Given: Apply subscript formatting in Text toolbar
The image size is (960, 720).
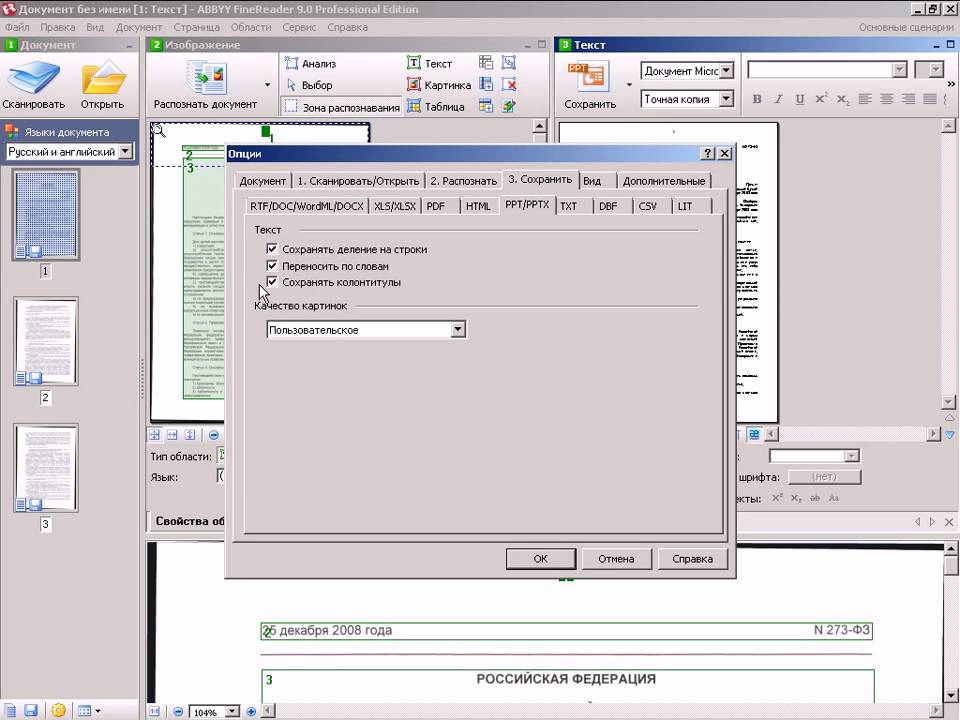Looking at the screenshot, I should pyautogui.click(x=842, y=99).
